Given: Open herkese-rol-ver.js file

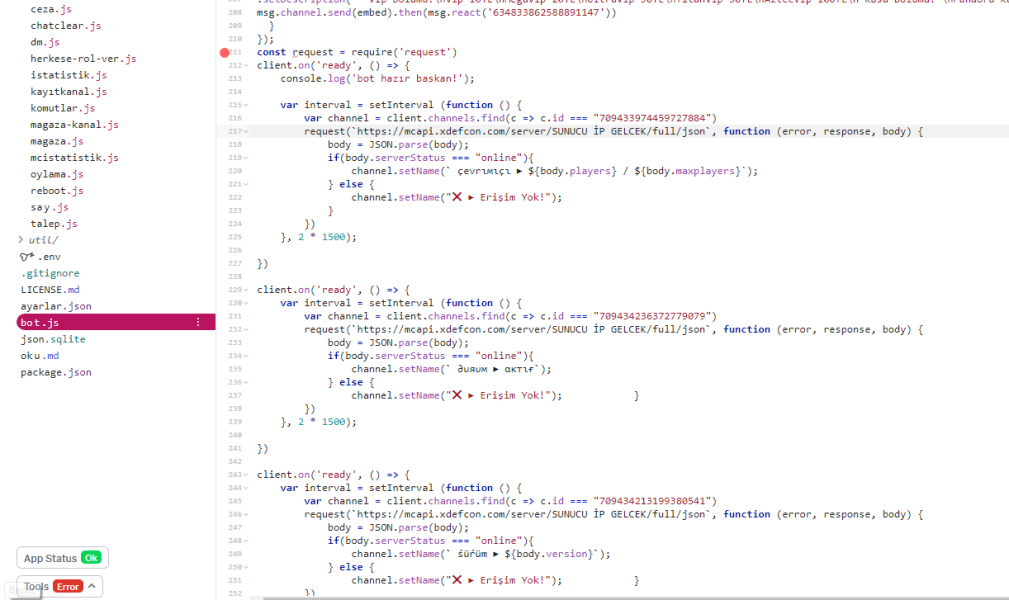Looking at the screenshot, I should coord(83,59).
